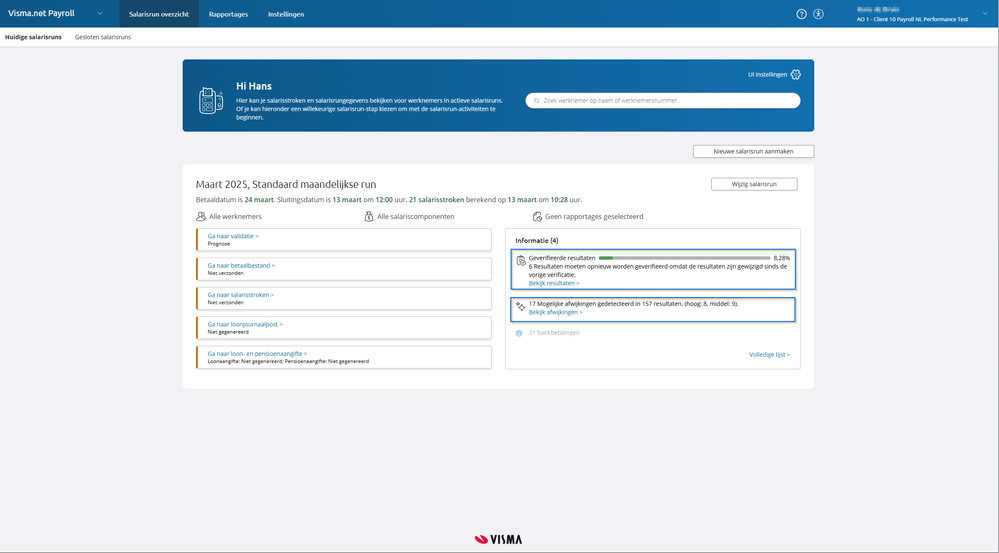This screenshot has height=553, width=999.
Task: Click the Alle salariscomponenten label
Action: pos(415,217)
